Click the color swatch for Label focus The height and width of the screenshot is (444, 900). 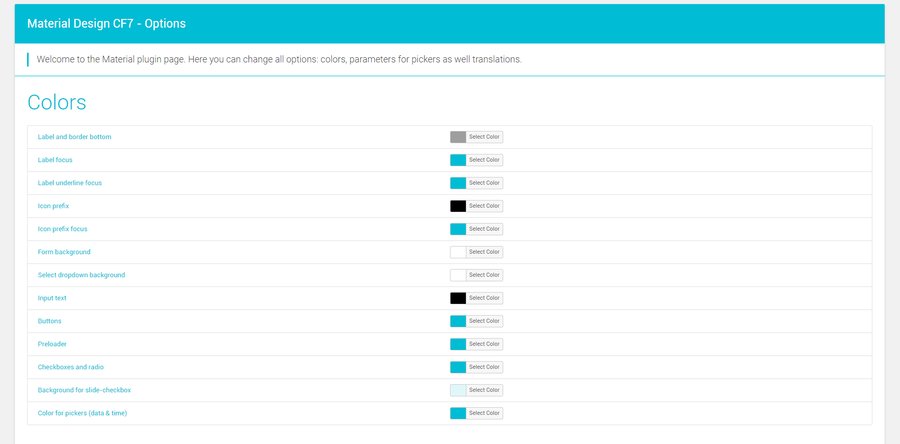pyautogui.click(x=458, y=160)
